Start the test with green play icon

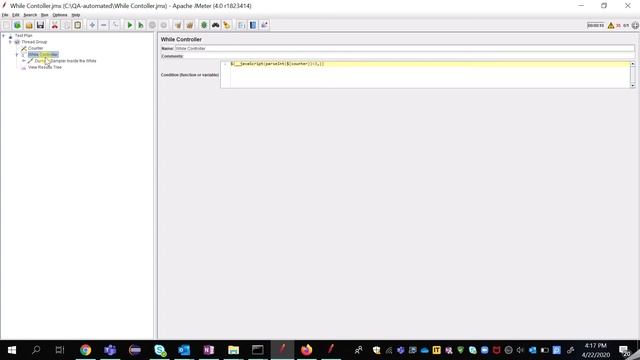tap(129, 25)
